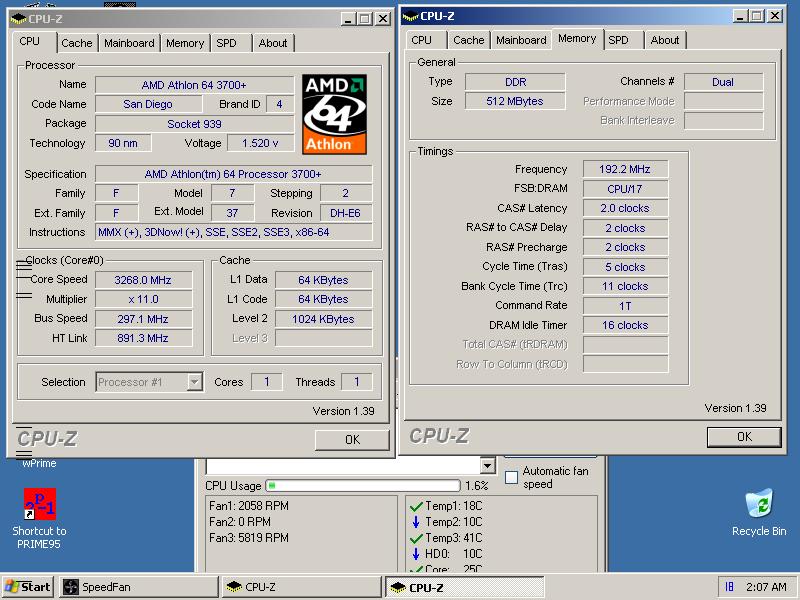The height and width of the screenshot is (600, 800).
Task: Click the memory Size 512 MBytes value
Action: [515, 101]
